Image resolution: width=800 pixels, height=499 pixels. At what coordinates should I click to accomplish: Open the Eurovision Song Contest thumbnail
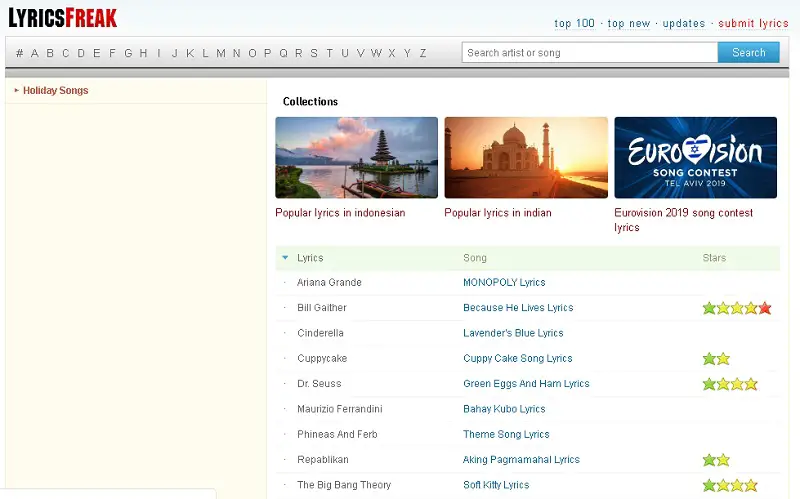(695, 158)
